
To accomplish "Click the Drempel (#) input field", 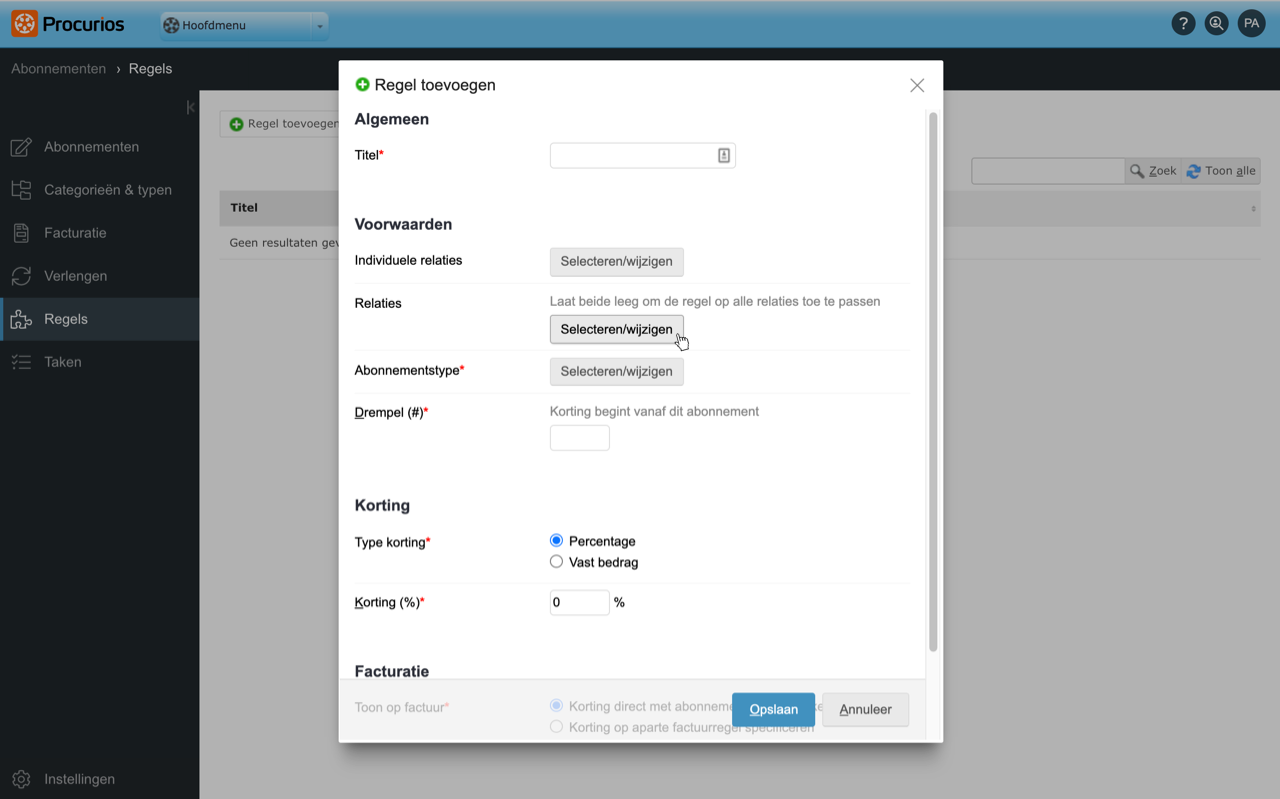I will [579, 438].
